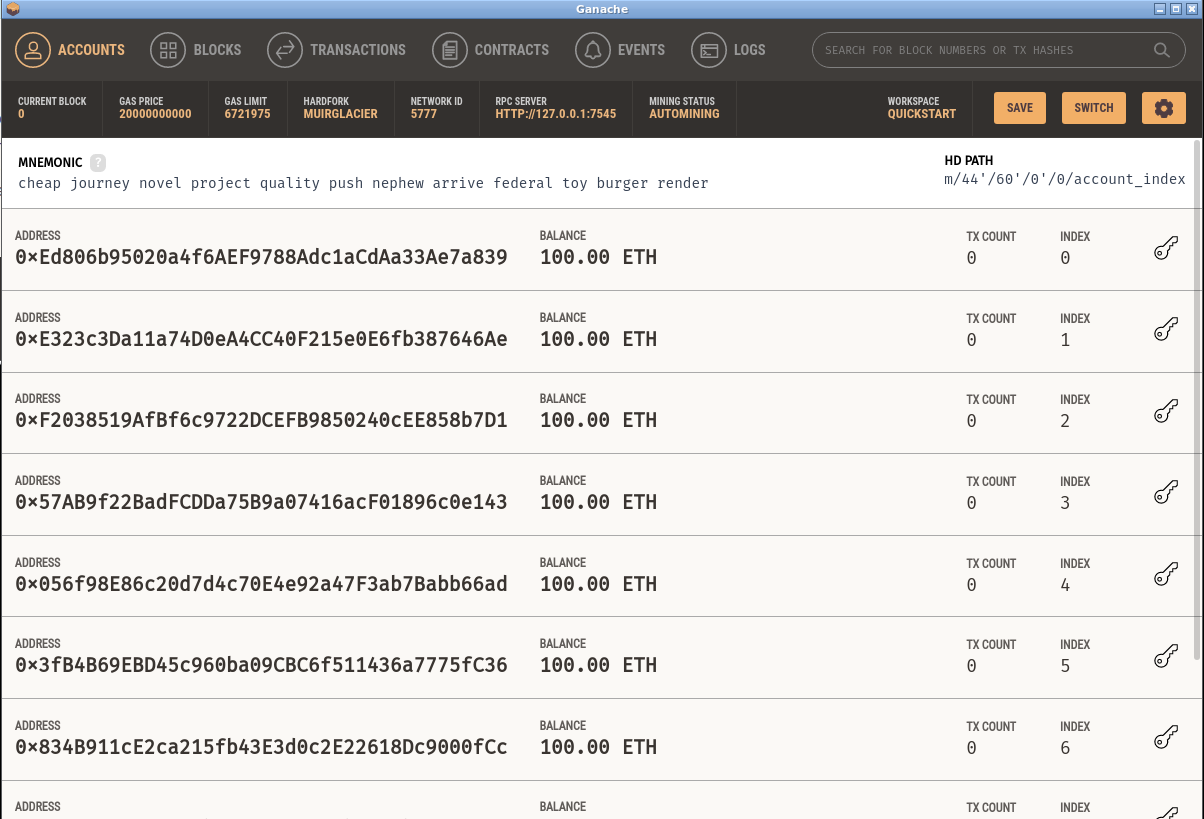Open settings via the gear icon
Viewport: 1204px width, 819px height.
point(1164,108)
